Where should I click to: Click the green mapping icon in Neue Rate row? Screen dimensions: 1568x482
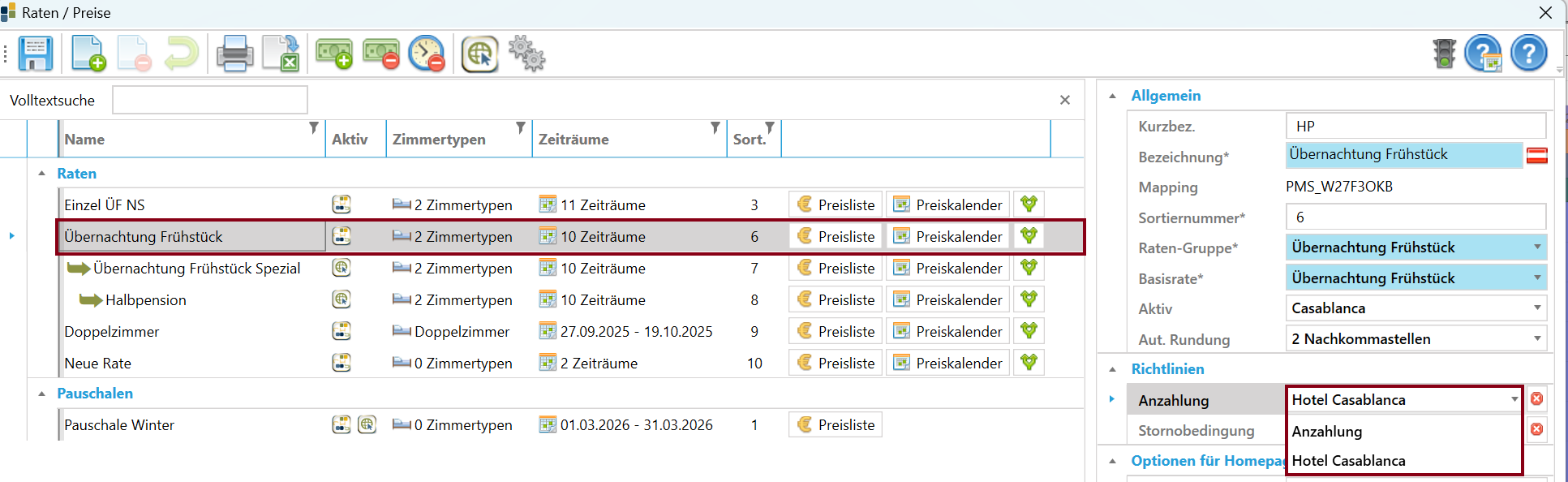pyautogui.click(x=1029, y=363)
